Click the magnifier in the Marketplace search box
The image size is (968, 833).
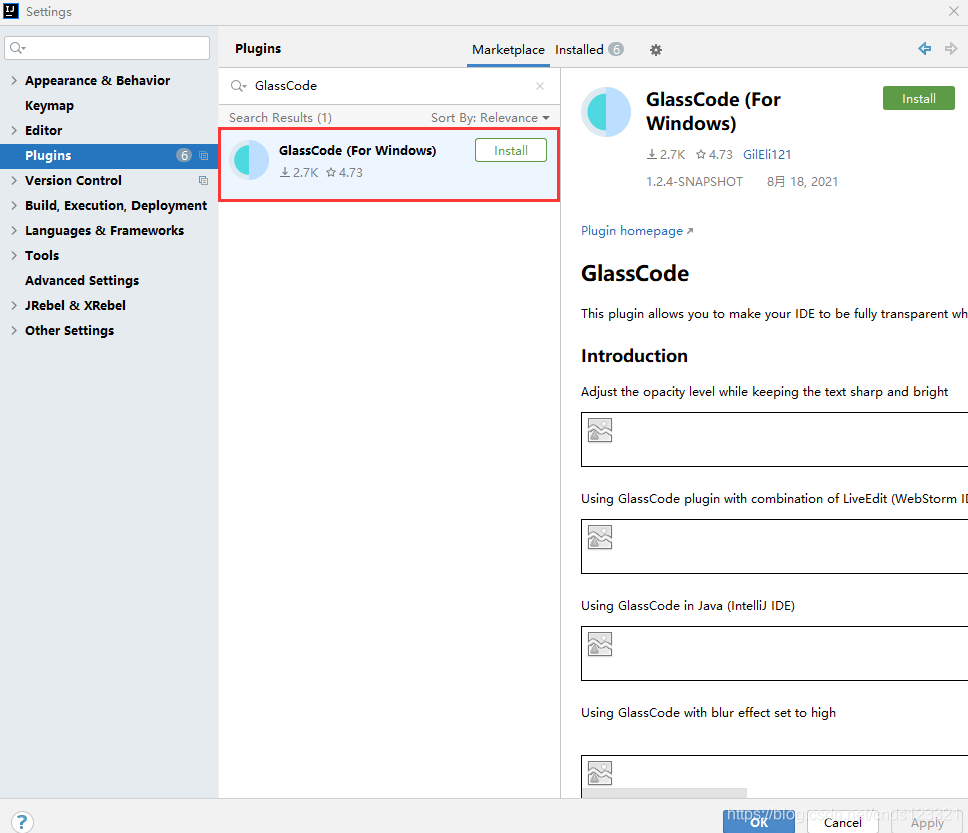click(x=238, y=86)
